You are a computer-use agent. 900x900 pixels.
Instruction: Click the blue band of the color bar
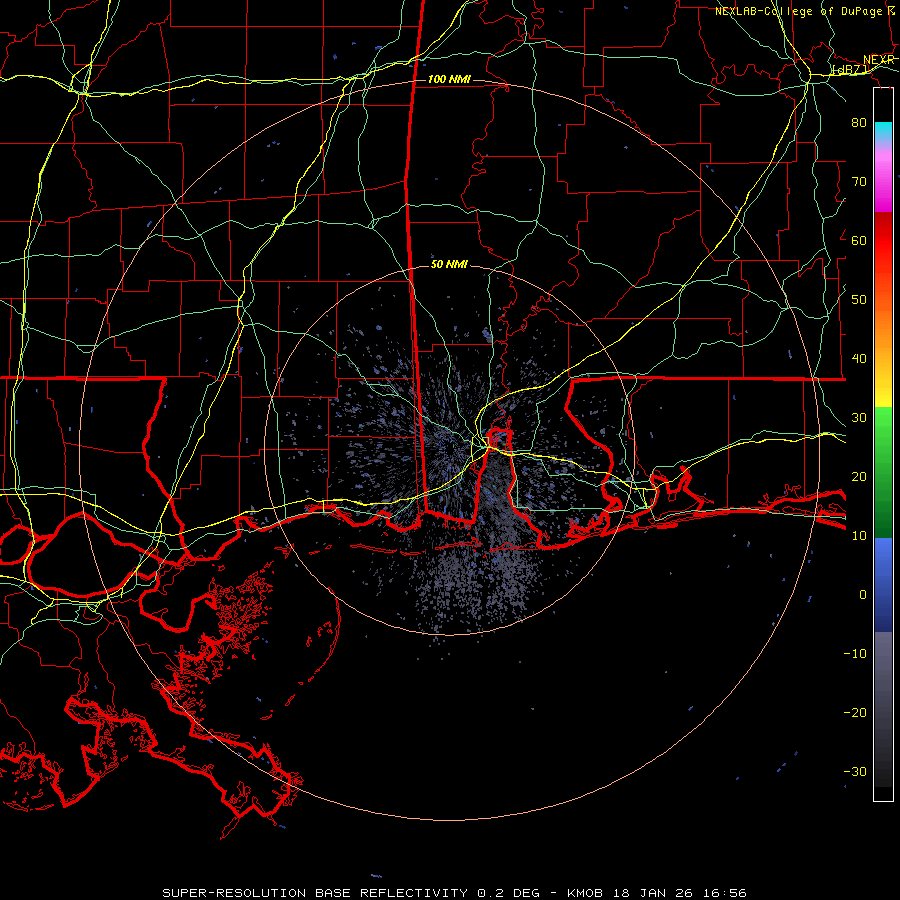[x=883, y=585]
